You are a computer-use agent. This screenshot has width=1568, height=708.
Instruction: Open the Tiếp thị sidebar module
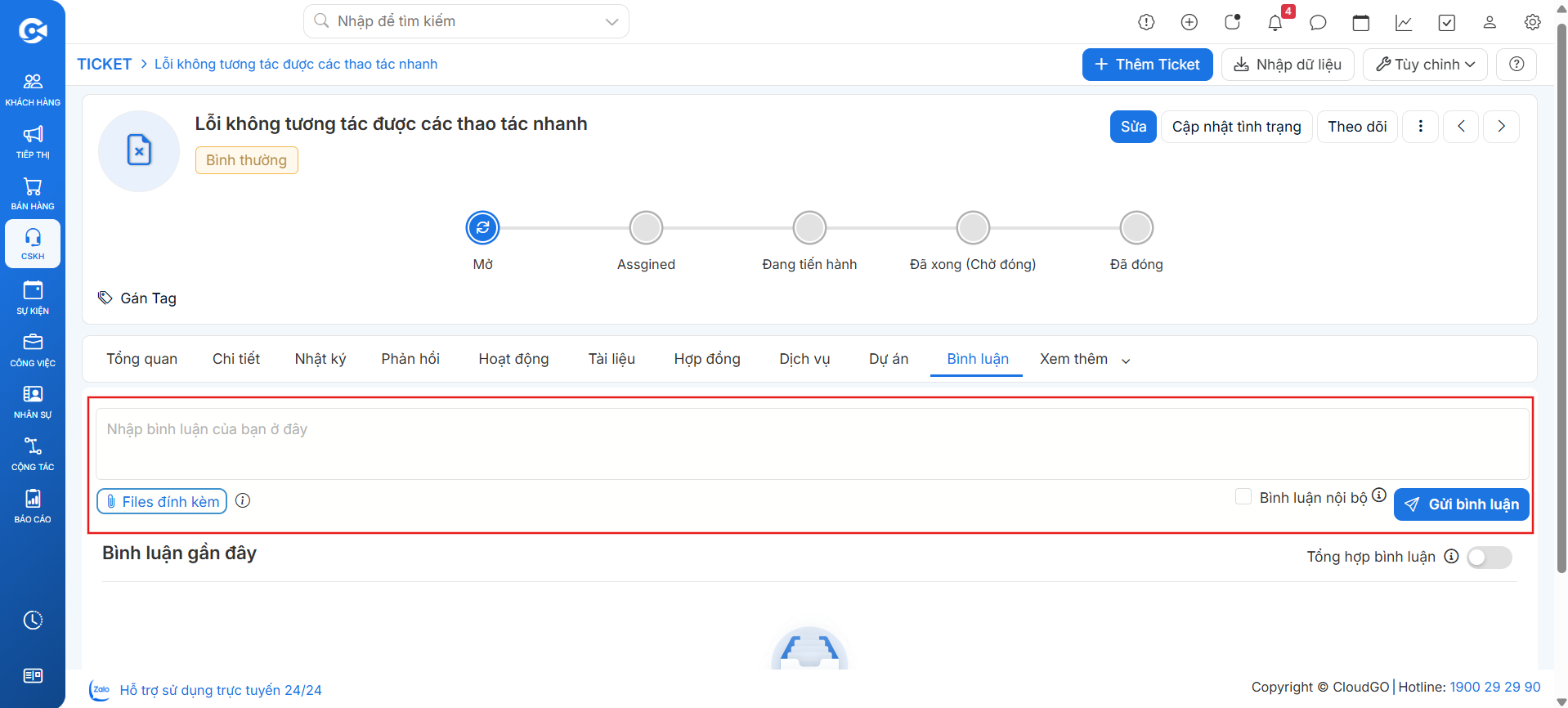33,141
